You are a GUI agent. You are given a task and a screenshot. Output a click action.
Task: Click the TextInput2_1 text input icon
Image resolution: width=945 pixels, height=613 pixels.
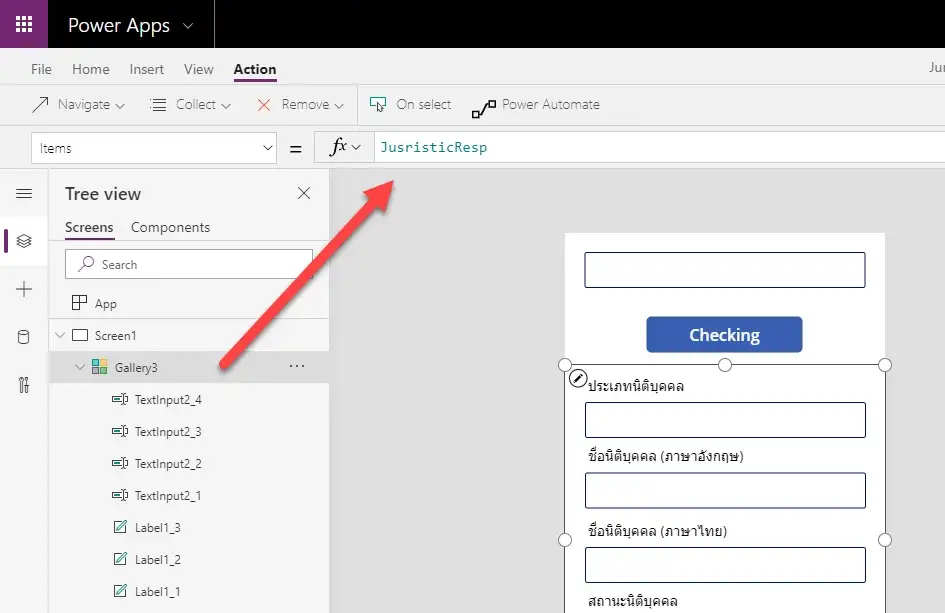[x=120, y=495]
